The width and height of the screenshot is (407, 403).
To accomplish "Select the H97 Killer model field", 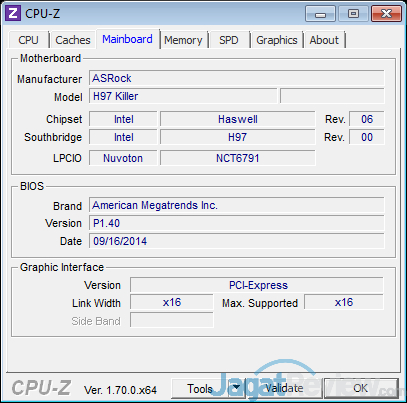I will tap(183, 96).
